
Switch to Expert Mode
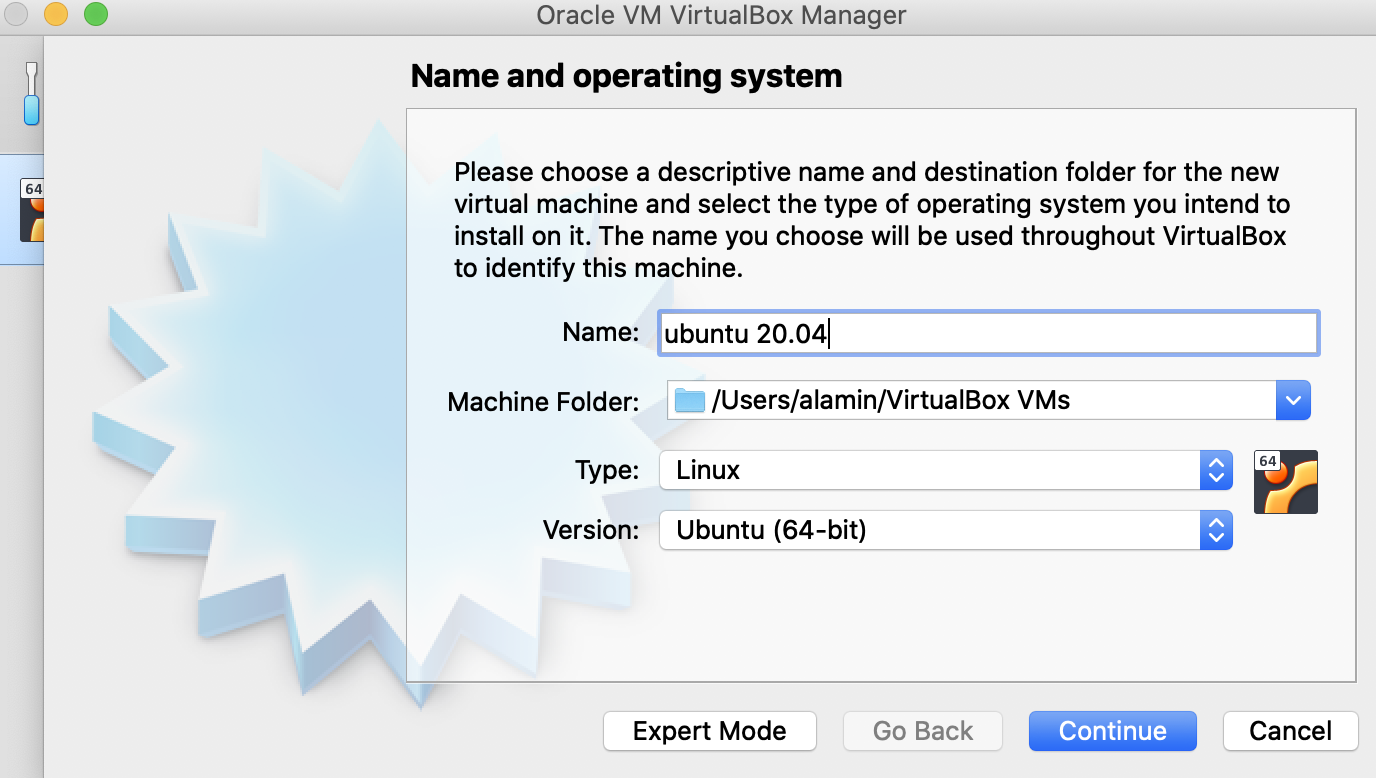click(710, 731)
